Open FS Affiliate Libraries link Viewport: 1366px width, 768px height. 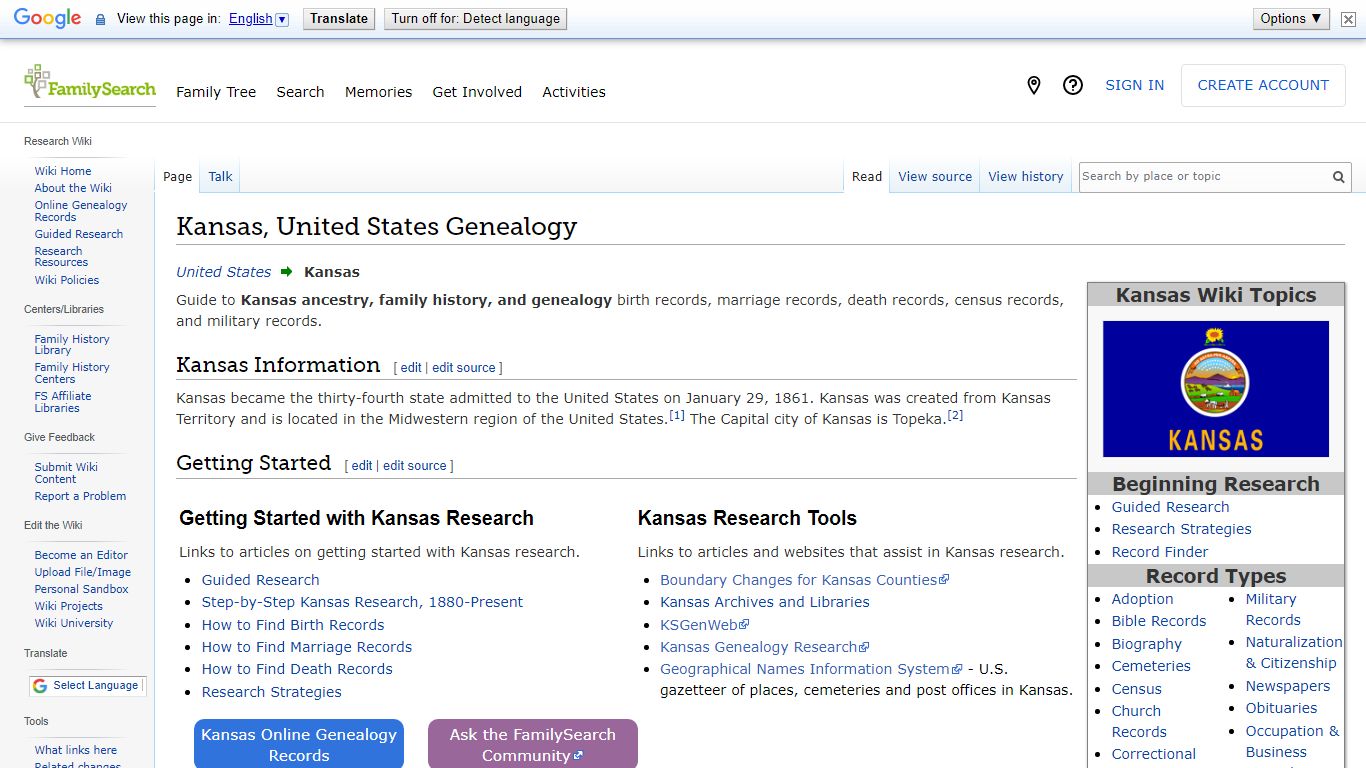tap(63, 402)
